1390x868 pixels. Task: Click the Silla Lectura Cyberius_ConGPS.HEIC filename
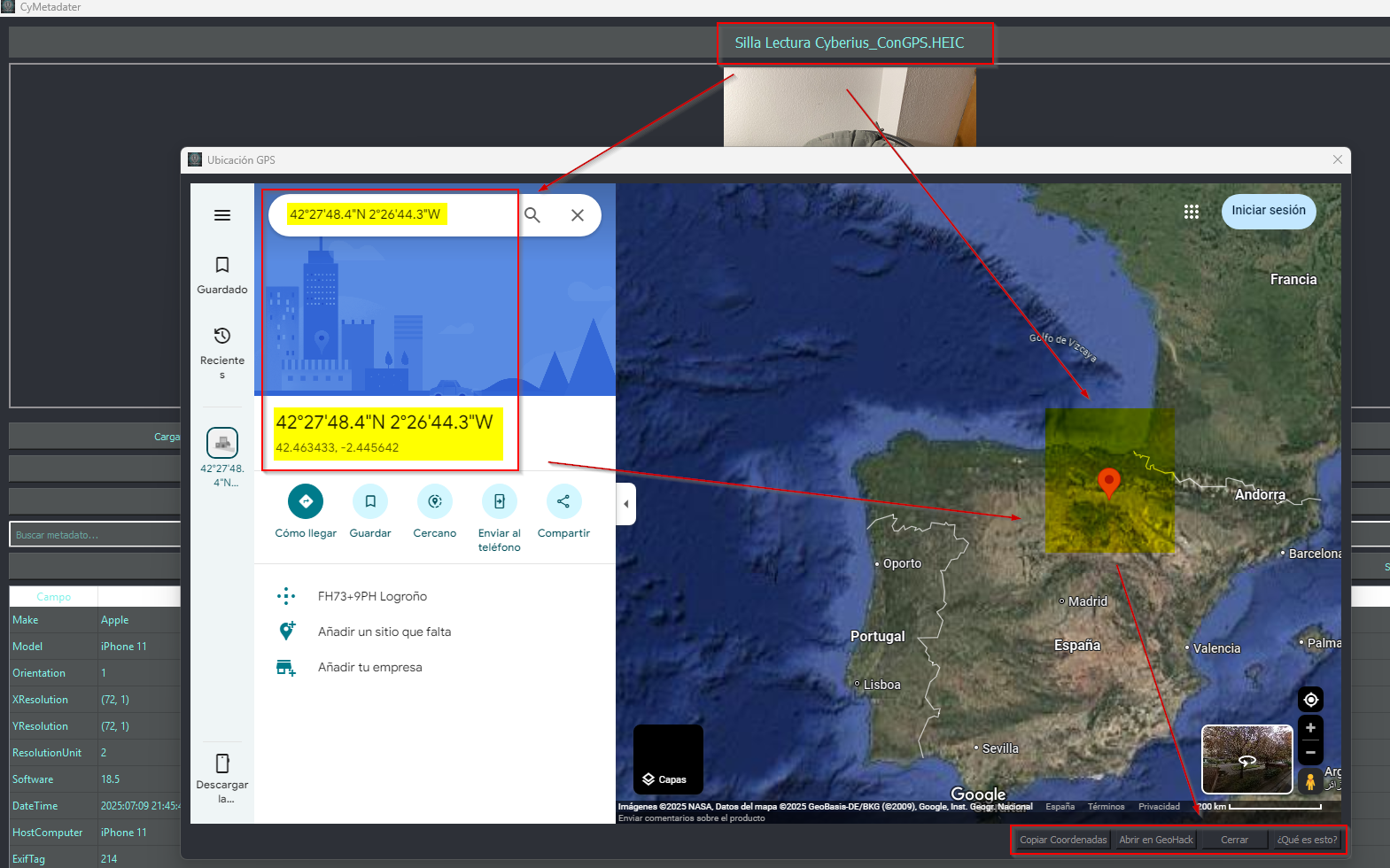[849, 43]
